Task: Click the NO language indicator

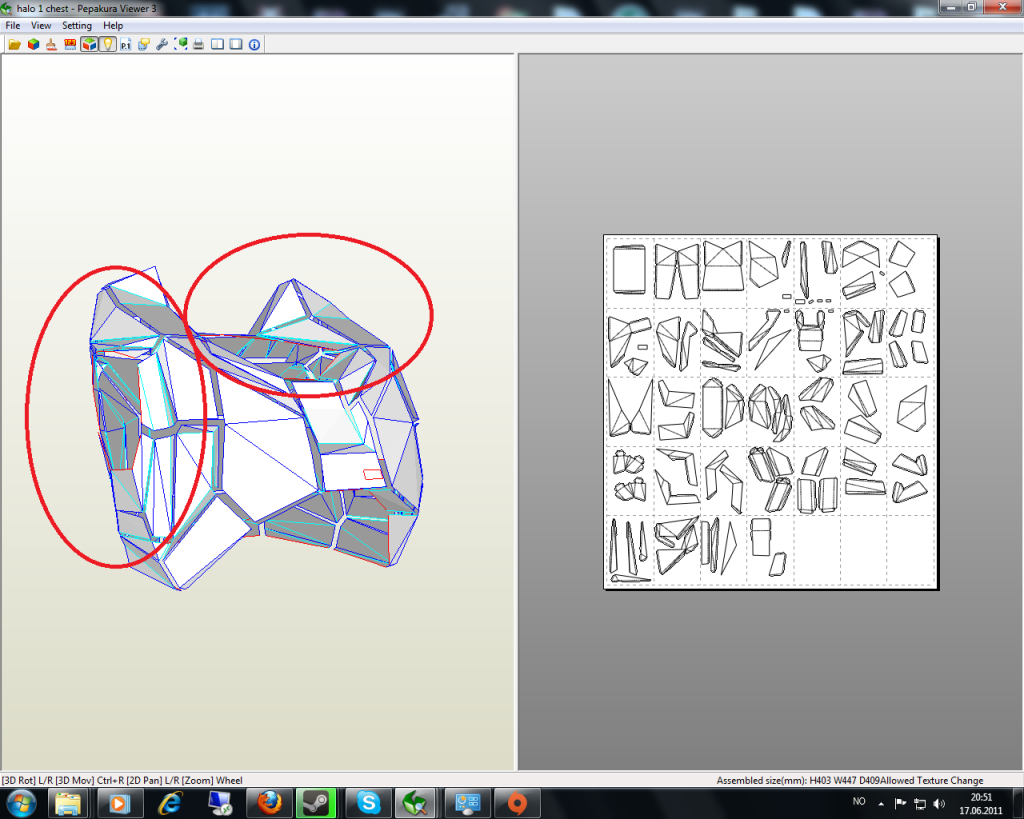Action: tap(859, 801)
